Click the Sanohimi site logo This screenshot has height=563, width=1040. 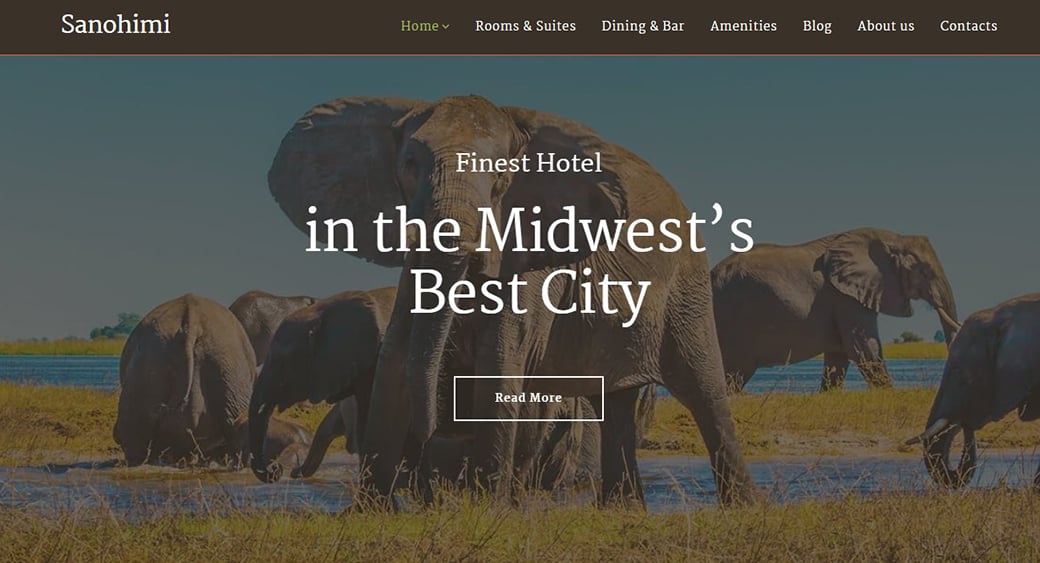tap(115, 25)
